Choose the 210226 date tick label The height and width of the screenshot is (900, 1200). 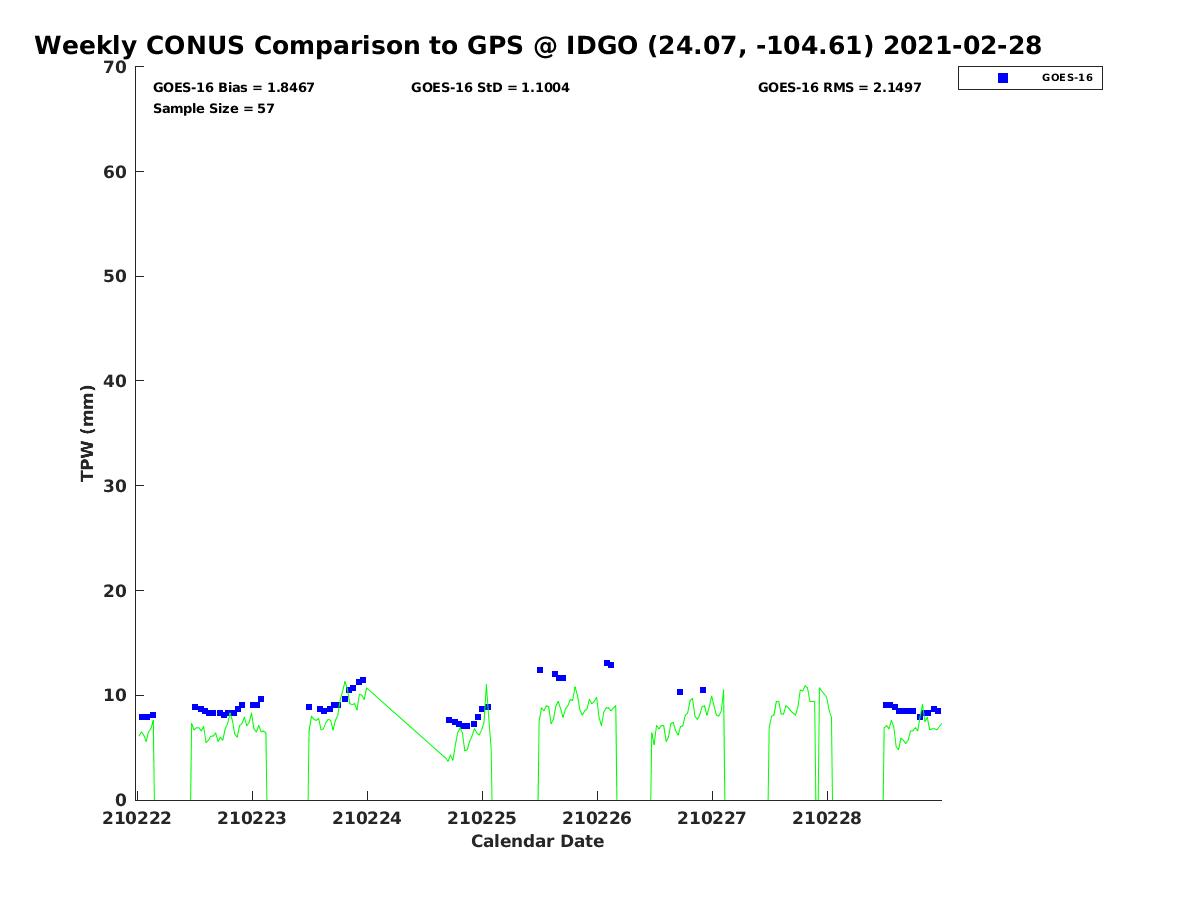[597, 818]
